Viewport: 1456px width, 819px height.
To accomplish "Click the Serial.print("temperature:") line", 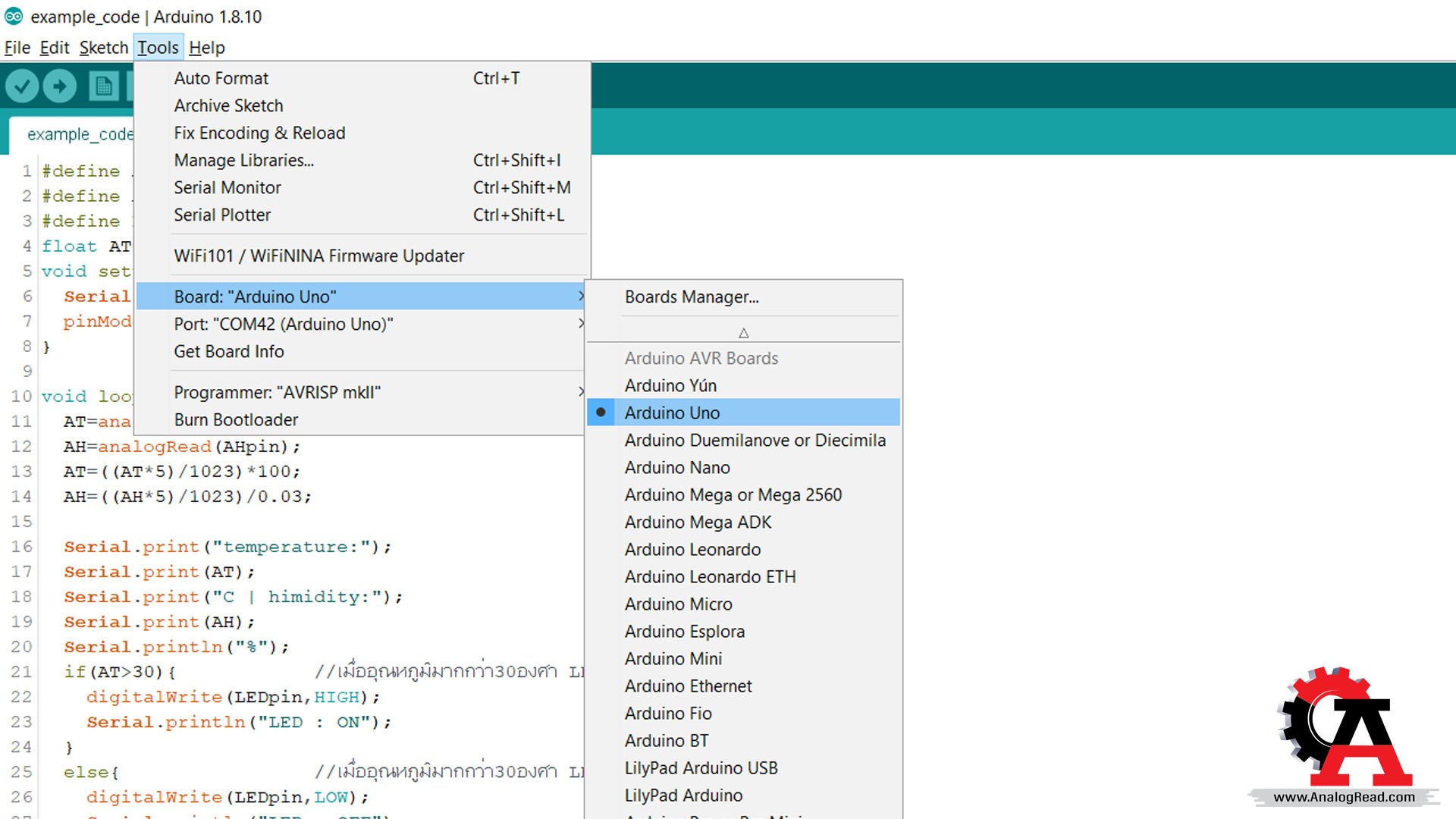I will (227, 547).
